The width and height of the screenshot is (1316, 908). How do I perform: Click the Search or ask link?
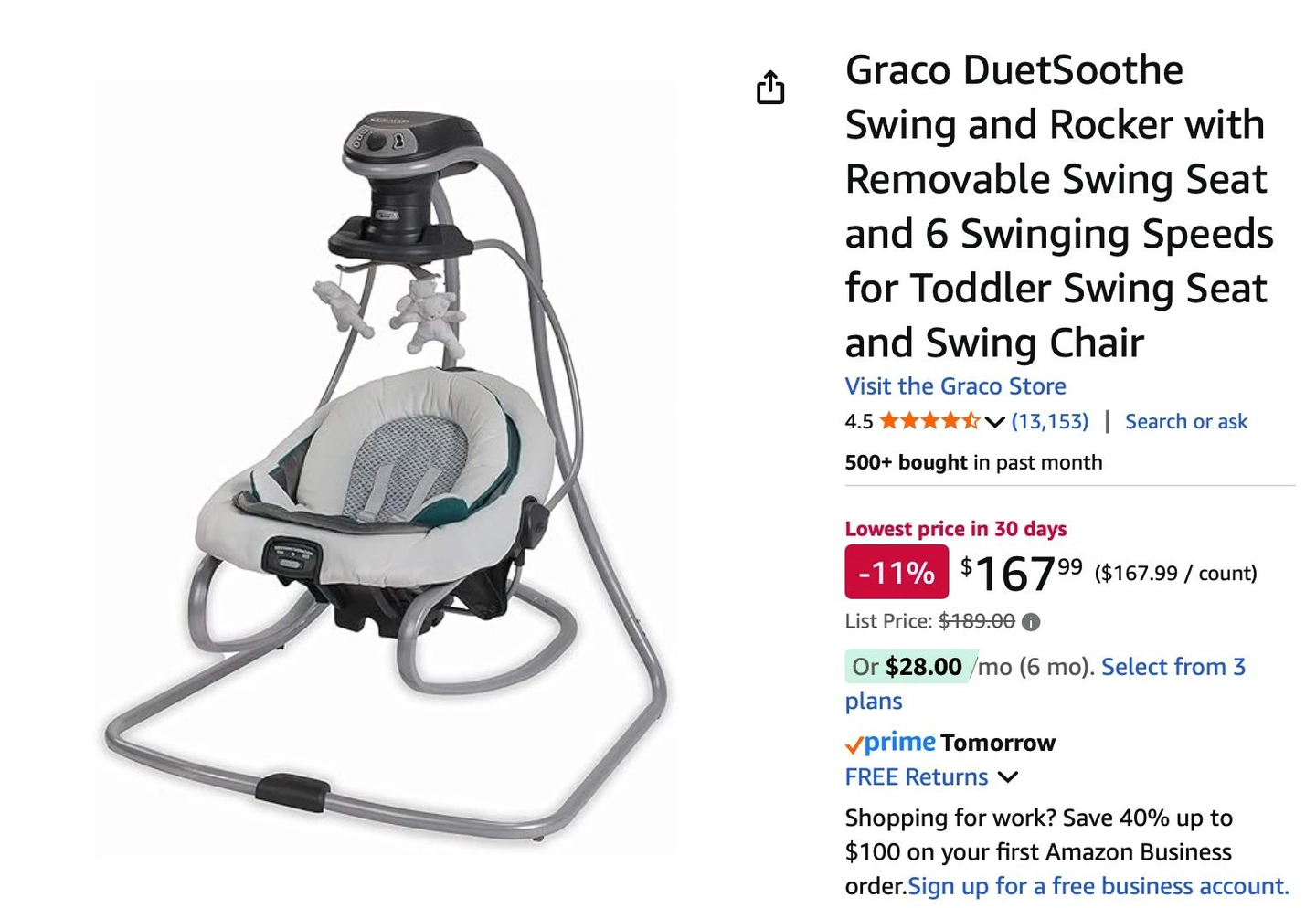click(x=1185, y=421)
